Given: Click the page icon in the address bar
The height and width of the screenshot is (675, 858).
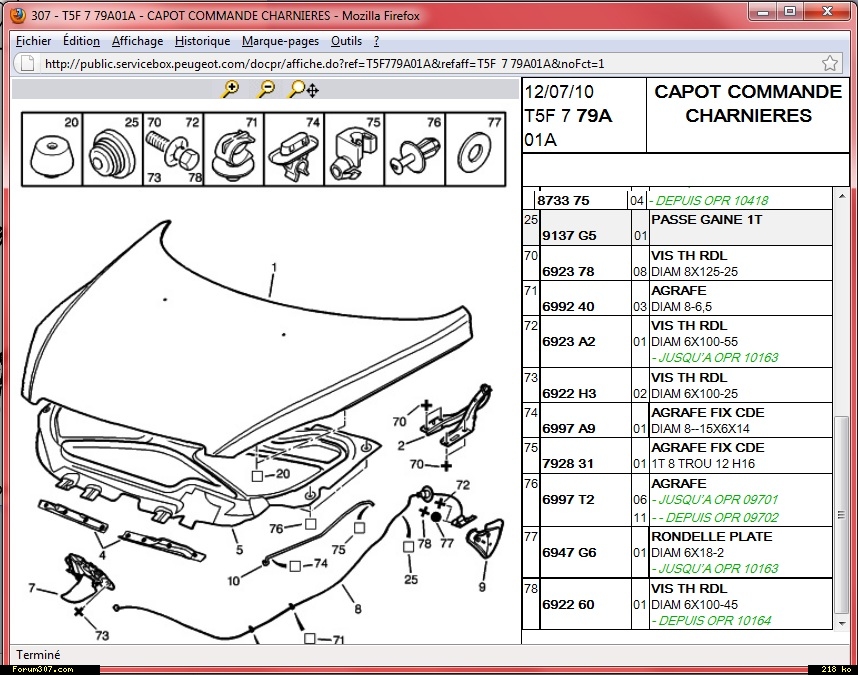Looking at the screenshot, I should coord(27,63).
